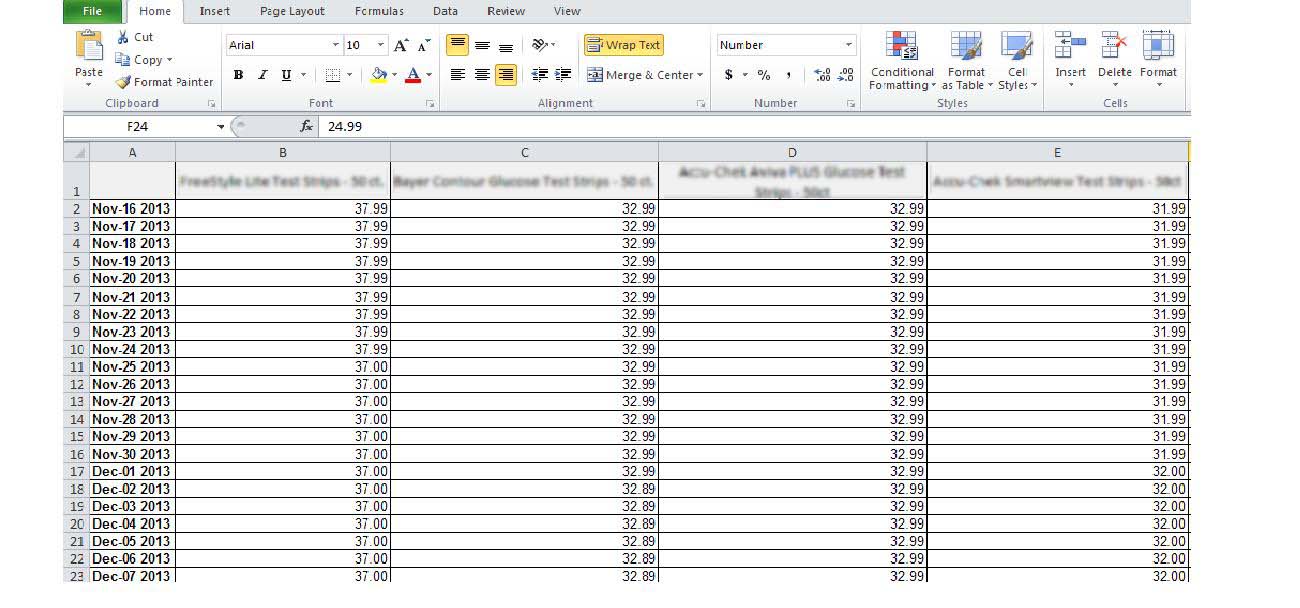
Task: Open the Number format dropdown
Action: (850, 45)
